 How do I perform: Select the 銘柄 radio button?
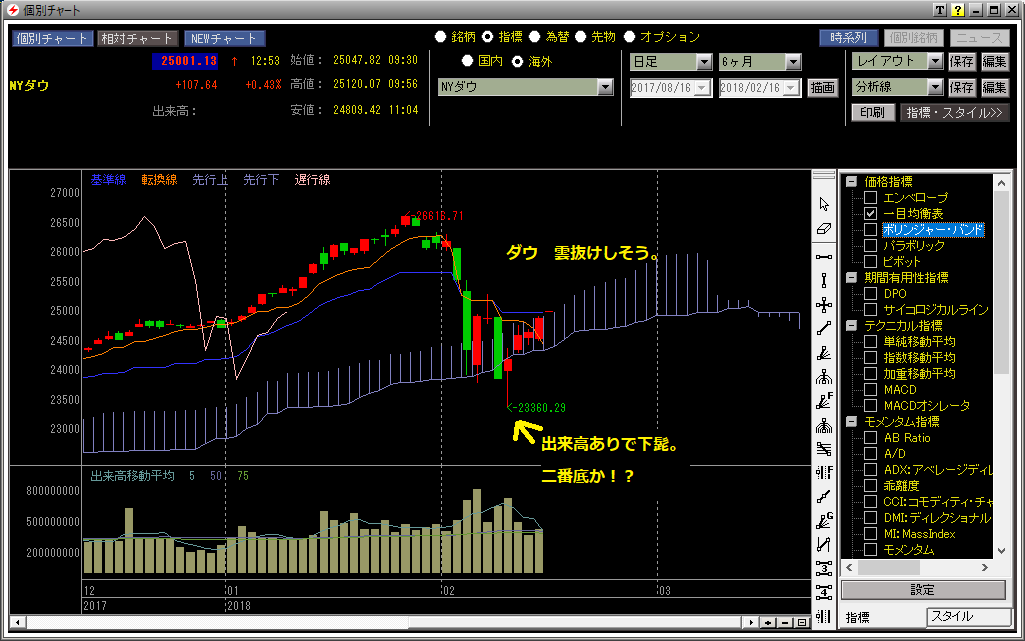[441, 37]
